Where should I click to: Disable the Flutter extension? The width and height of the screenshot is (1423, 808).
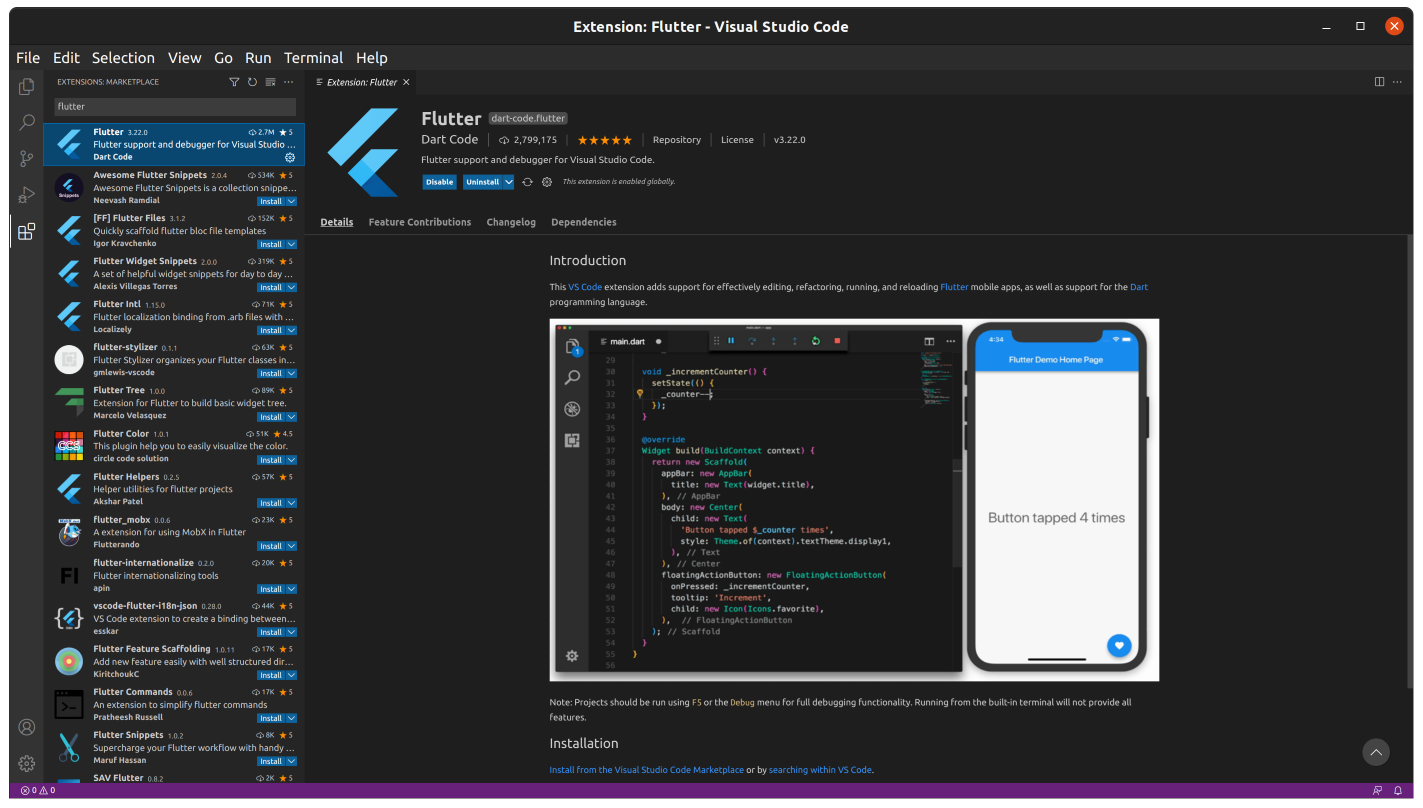click(x=439, y=182)
